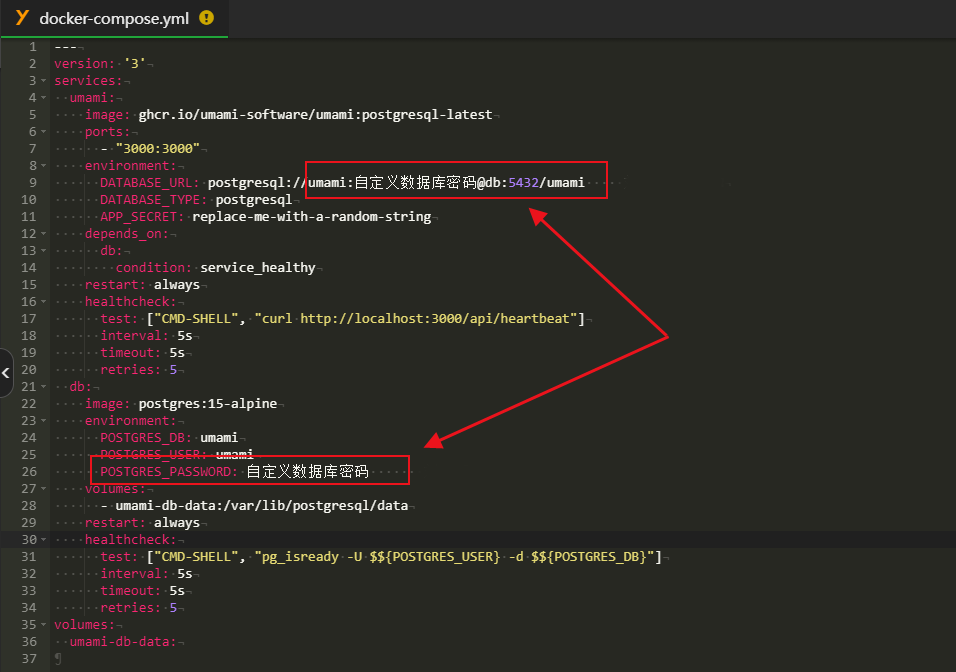Screen dimensions: 956x672
Task: Click the port number 5432 in the database URL
Action: pyautogui.click(x=523, y=183)
